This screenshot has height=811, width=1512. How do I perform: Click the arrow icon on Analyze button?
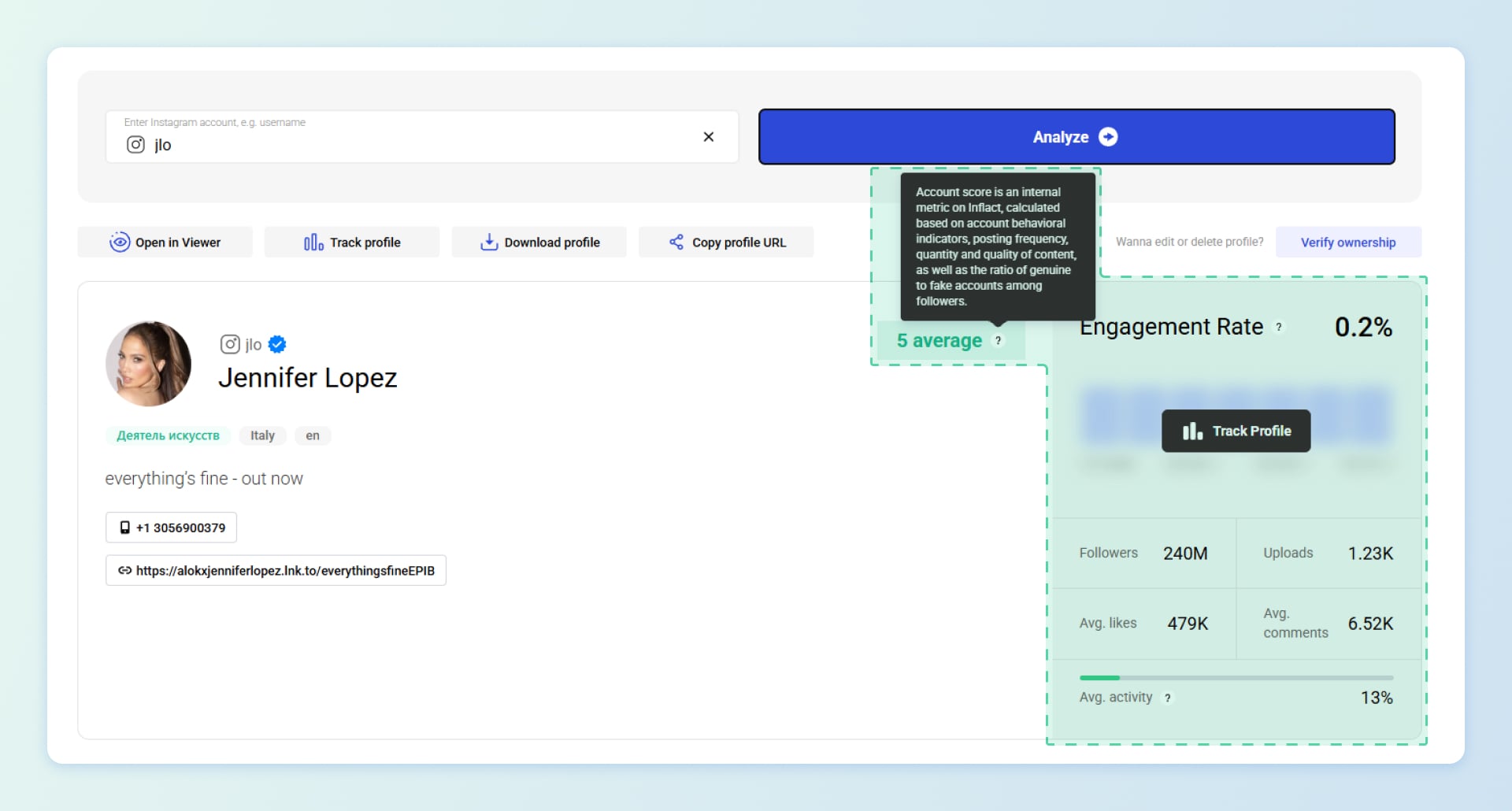[1108, 137]
